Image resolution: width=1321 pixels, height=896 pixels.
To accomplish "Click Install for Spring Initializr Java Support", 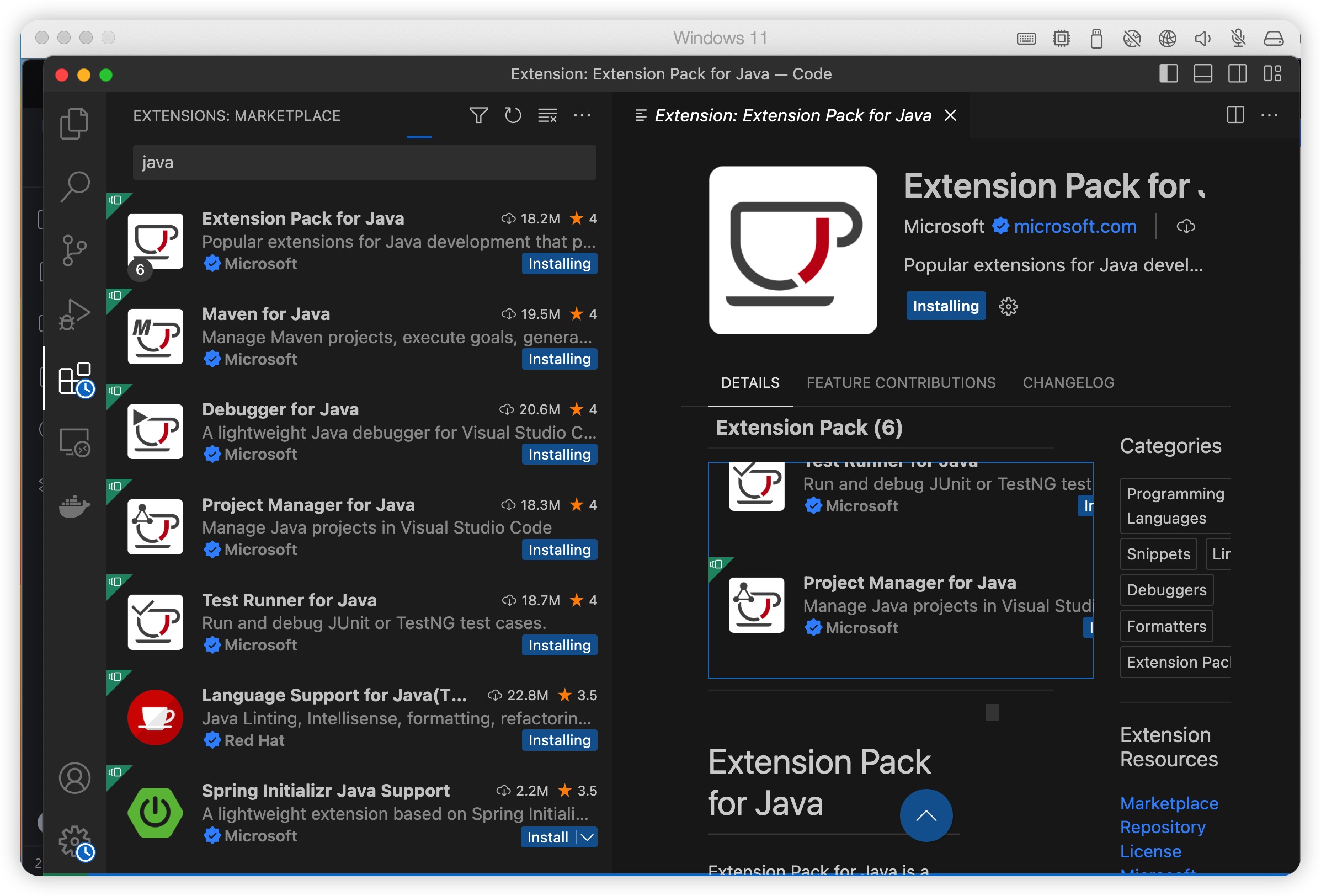I will tap(547, 837).
